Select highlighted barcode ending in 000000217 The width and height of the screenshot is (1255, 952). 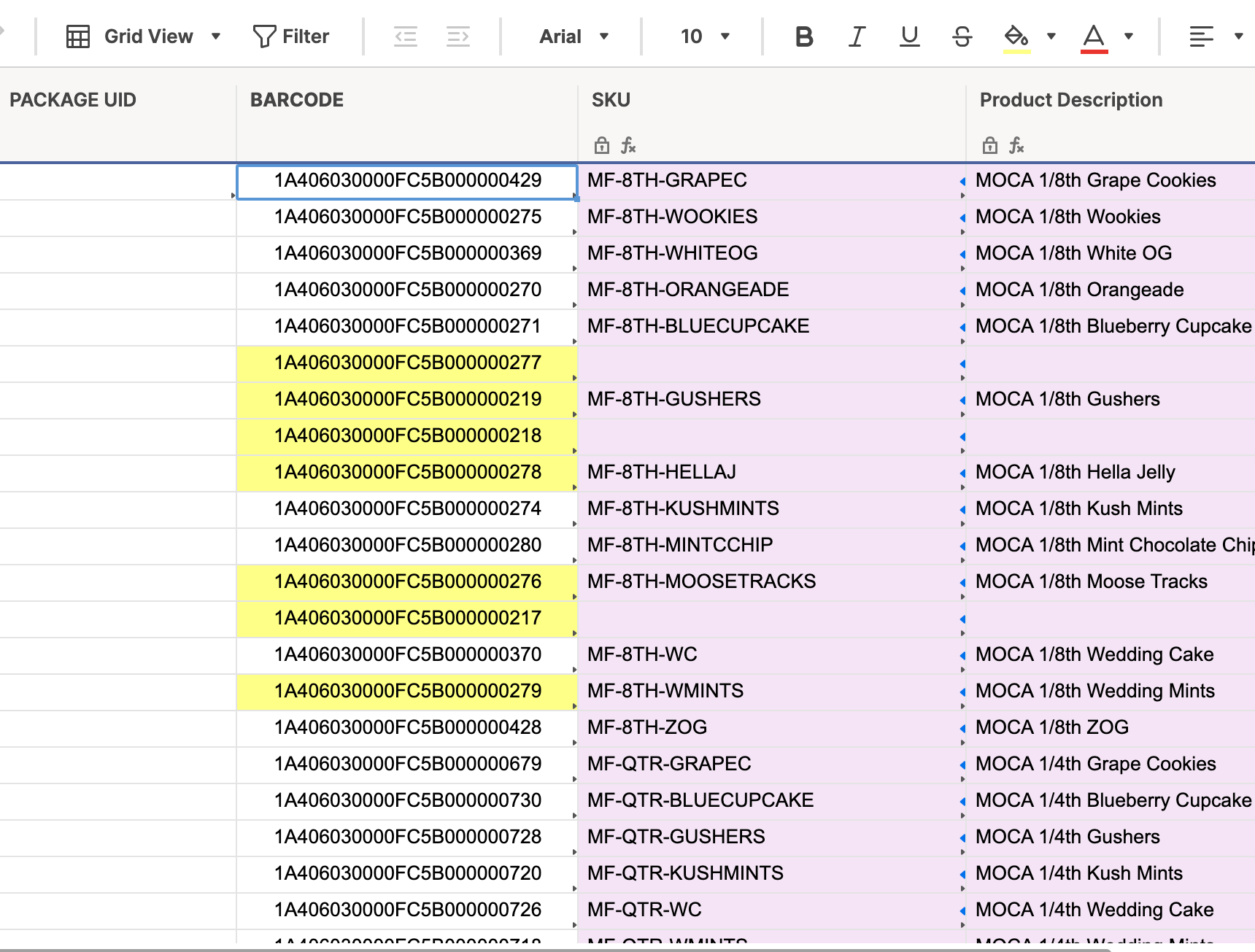pyautogui.click(x=407, y=619)
